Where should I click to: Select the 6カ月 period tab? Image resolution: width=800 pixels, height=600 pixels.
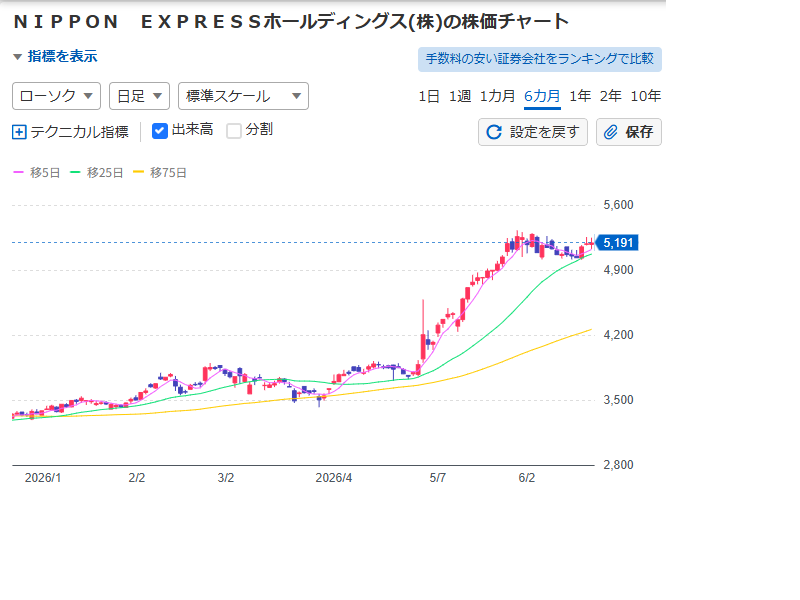point(542,96)
